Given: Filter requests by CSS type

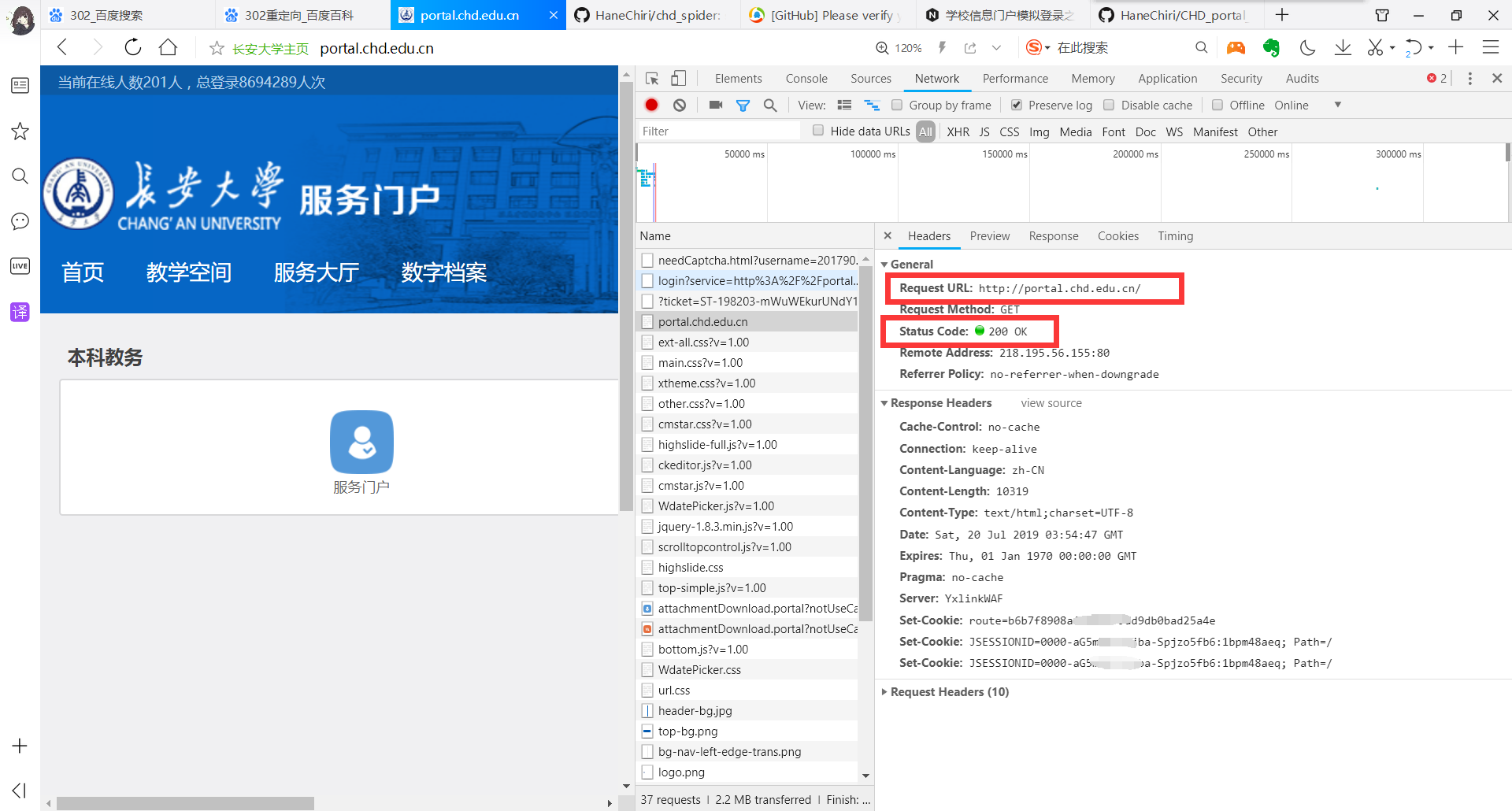Looking at the screenshot, I should pyautogui.click(x=1010, y=131).
